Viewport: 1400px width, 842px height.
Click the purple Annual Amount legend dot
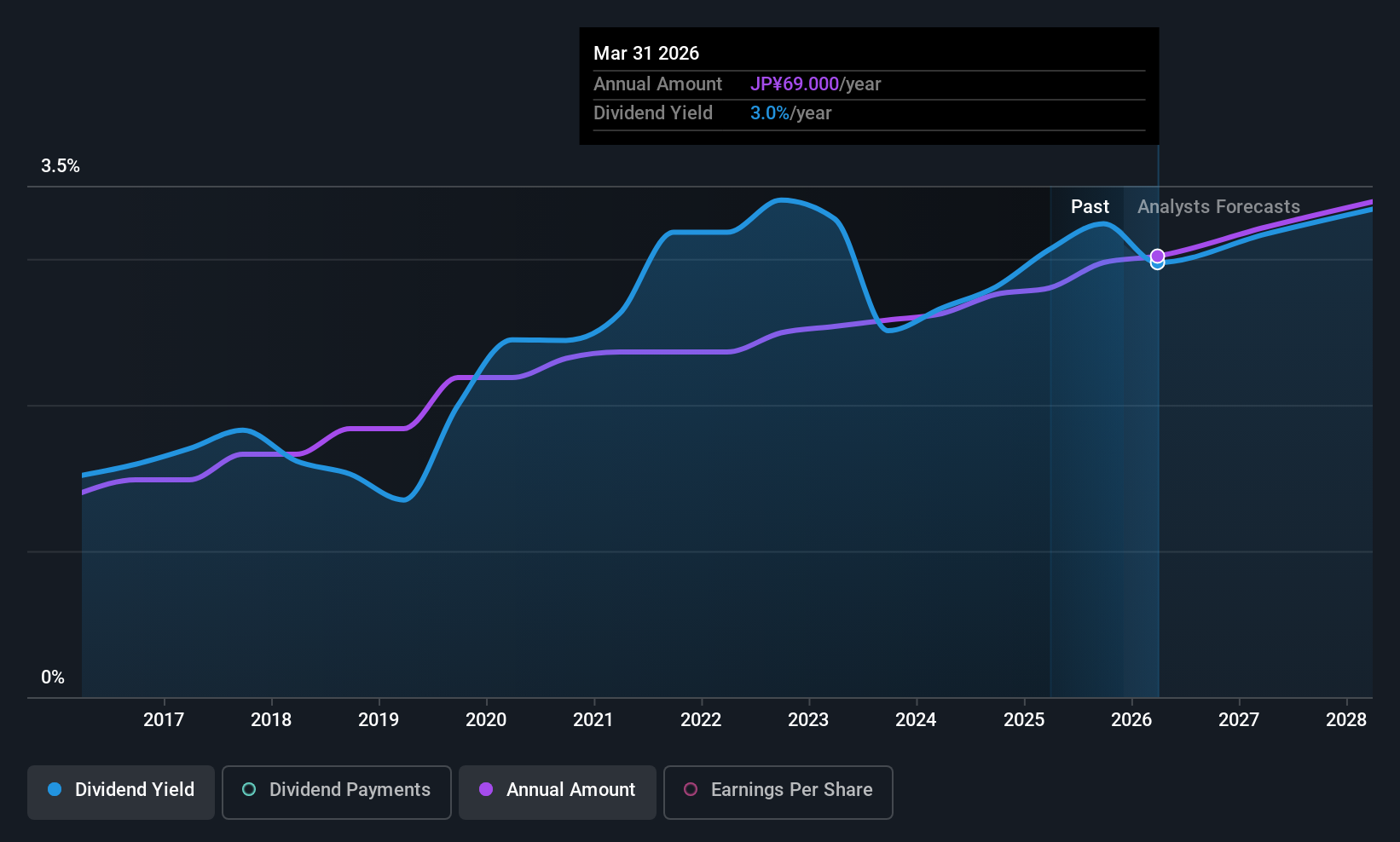[486, 790]
